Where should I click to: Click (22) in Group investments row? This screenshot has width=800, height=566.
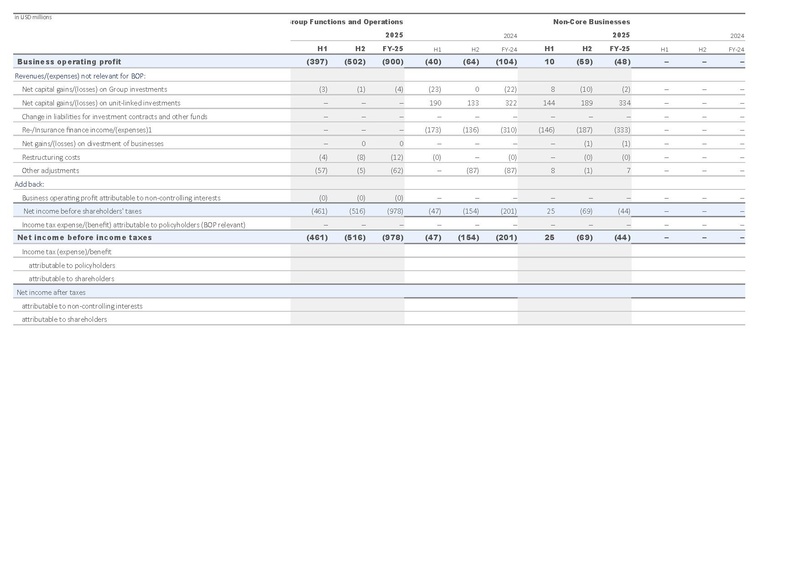pos(510,89)
